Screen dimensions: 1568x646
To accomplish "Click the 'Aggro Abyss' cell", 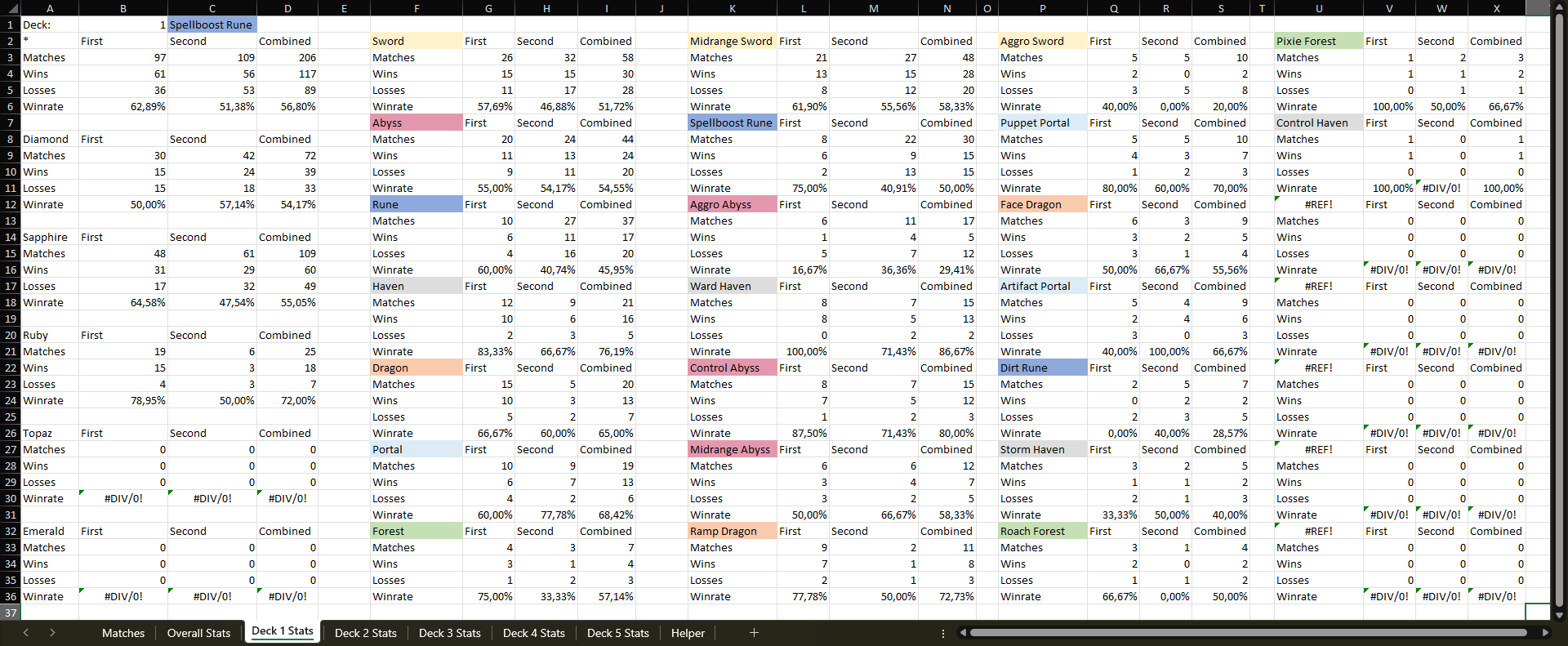I will click(733, 204).
